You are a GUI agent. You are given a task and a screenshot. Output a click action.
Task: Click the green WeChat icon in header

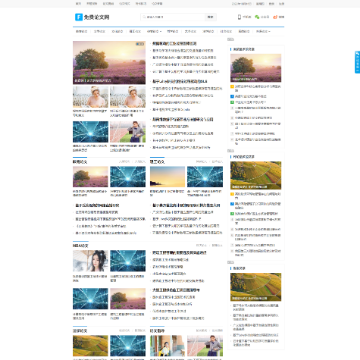tap(257, 17)
